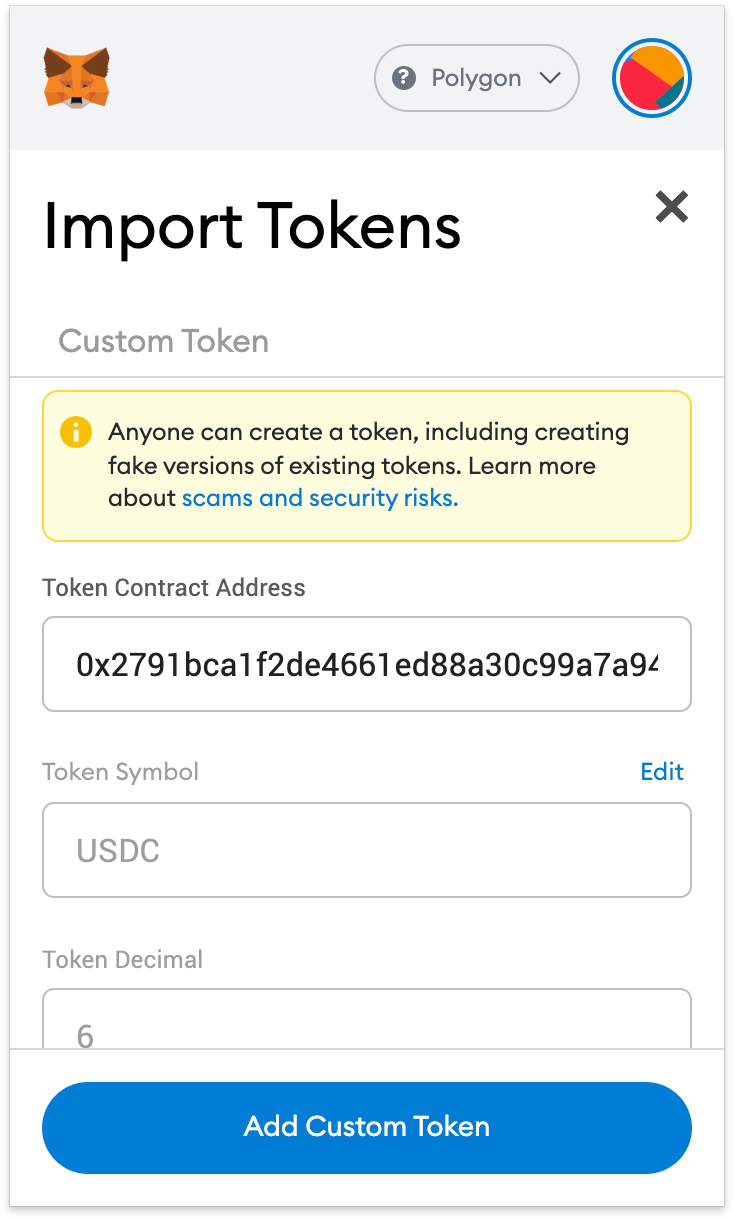734x1220 pixels.
Task: Click the circular profile picture icon
Action: pos(652,78)
